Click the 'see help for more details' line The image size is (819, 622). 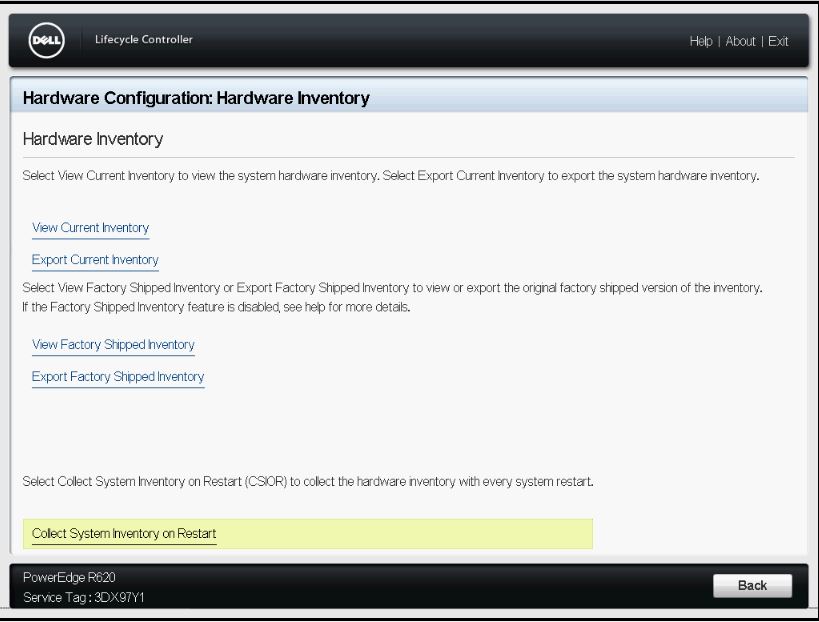215,306
